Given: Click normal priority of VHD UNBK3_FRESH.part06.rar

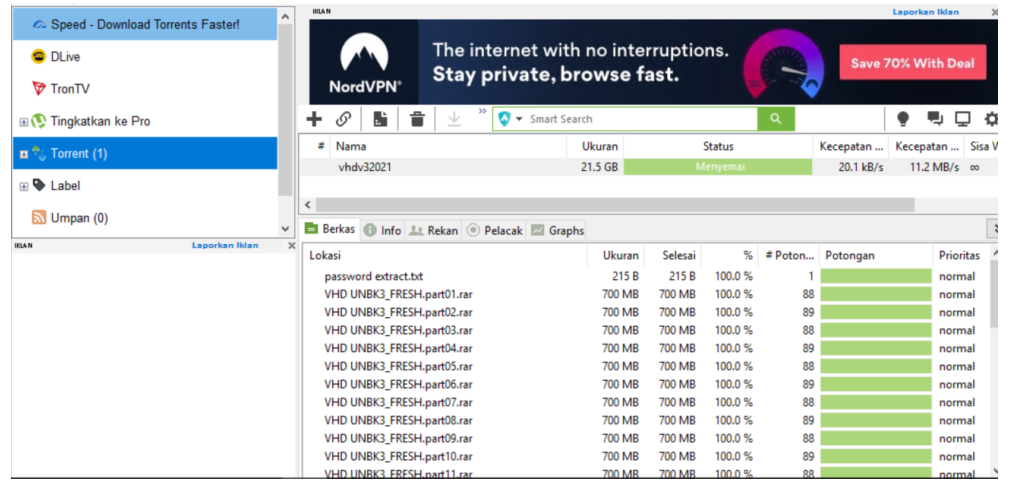Looking at the screenshot, I should pyautogui.click(x=957, y=384).
